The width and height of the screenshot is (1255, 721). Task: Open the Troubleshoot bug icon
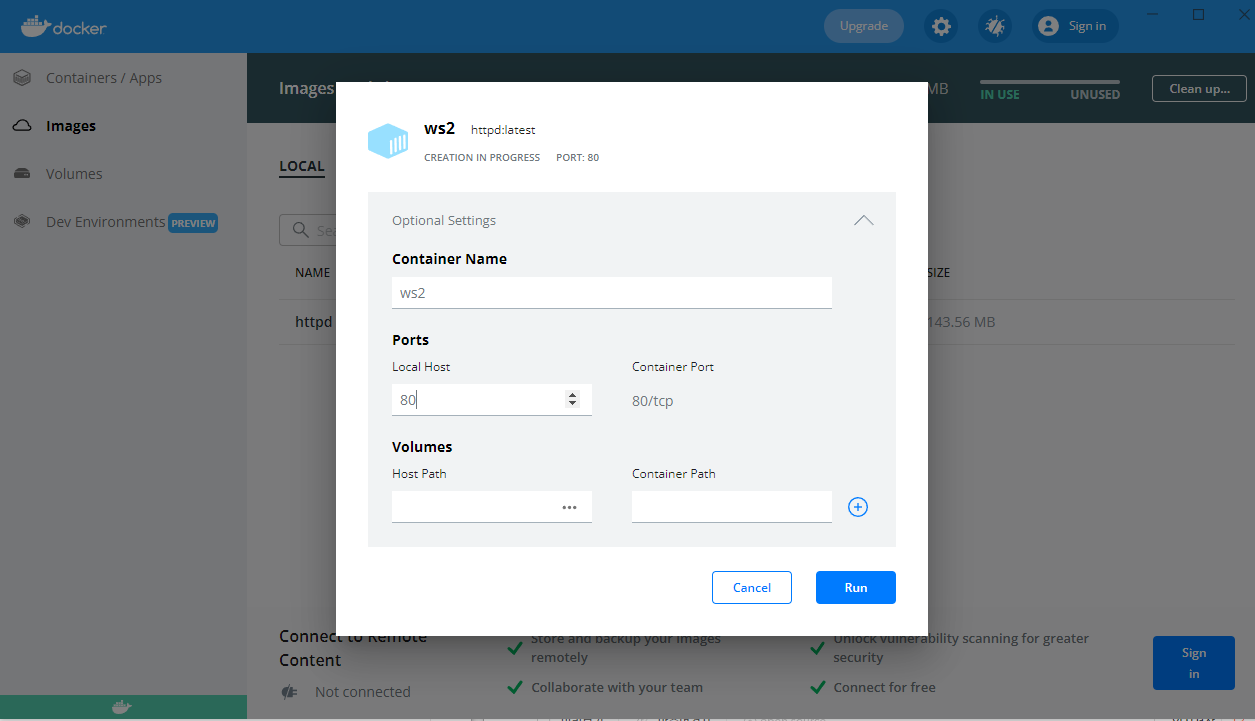995,26
